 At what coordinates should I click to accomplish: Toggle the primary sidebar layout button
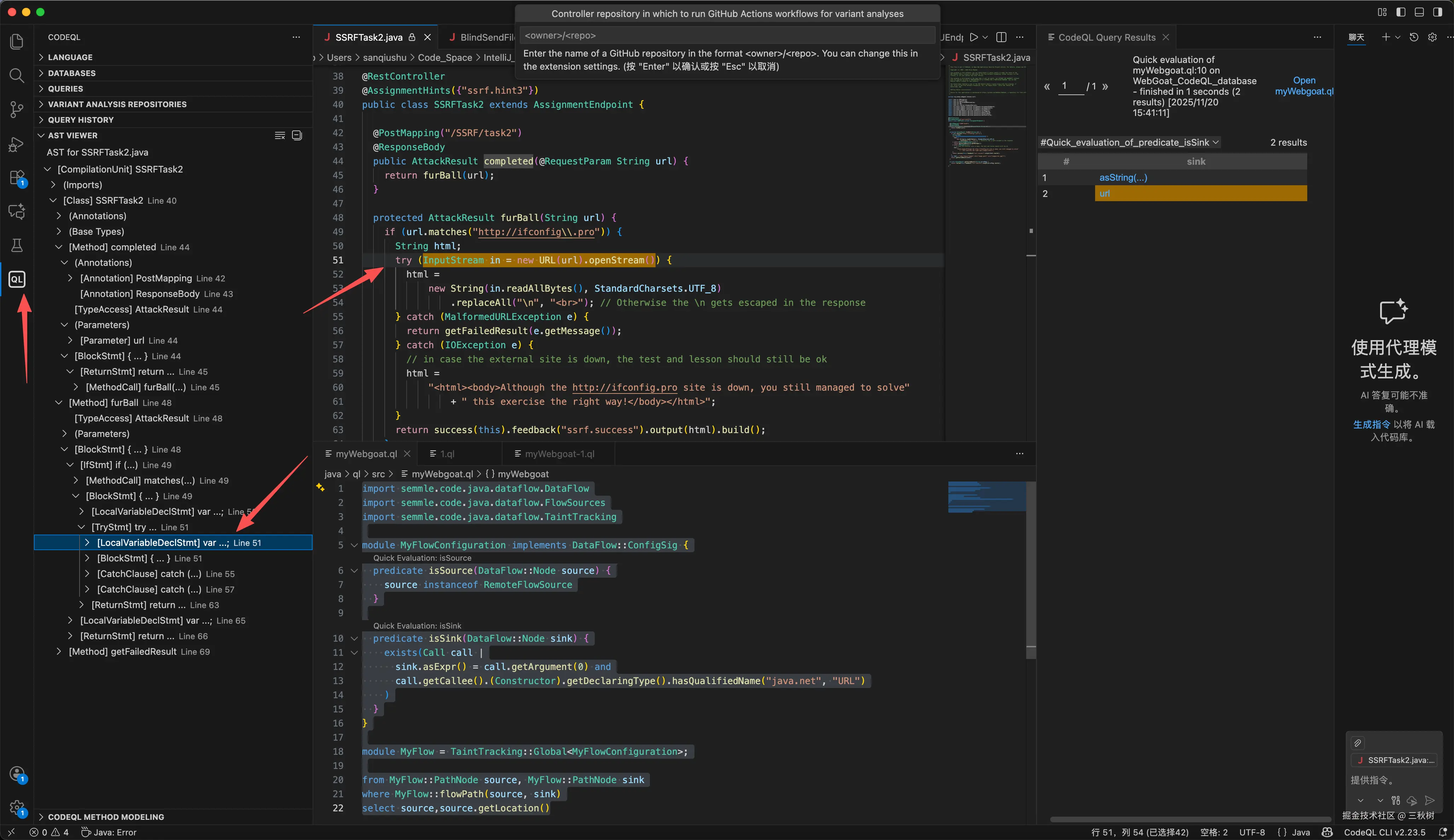pos(1400,12)
